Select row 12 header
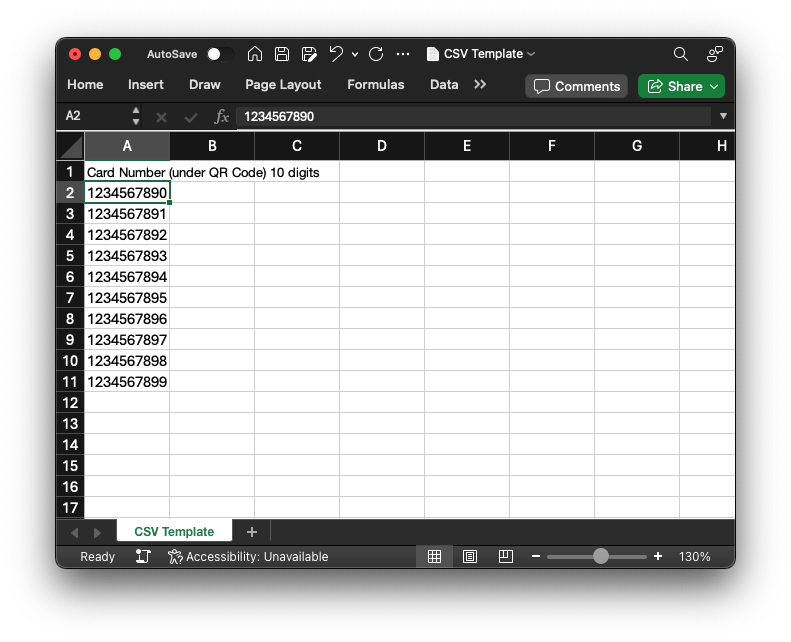This screenshot has height=642, width=791. point(70,403)
